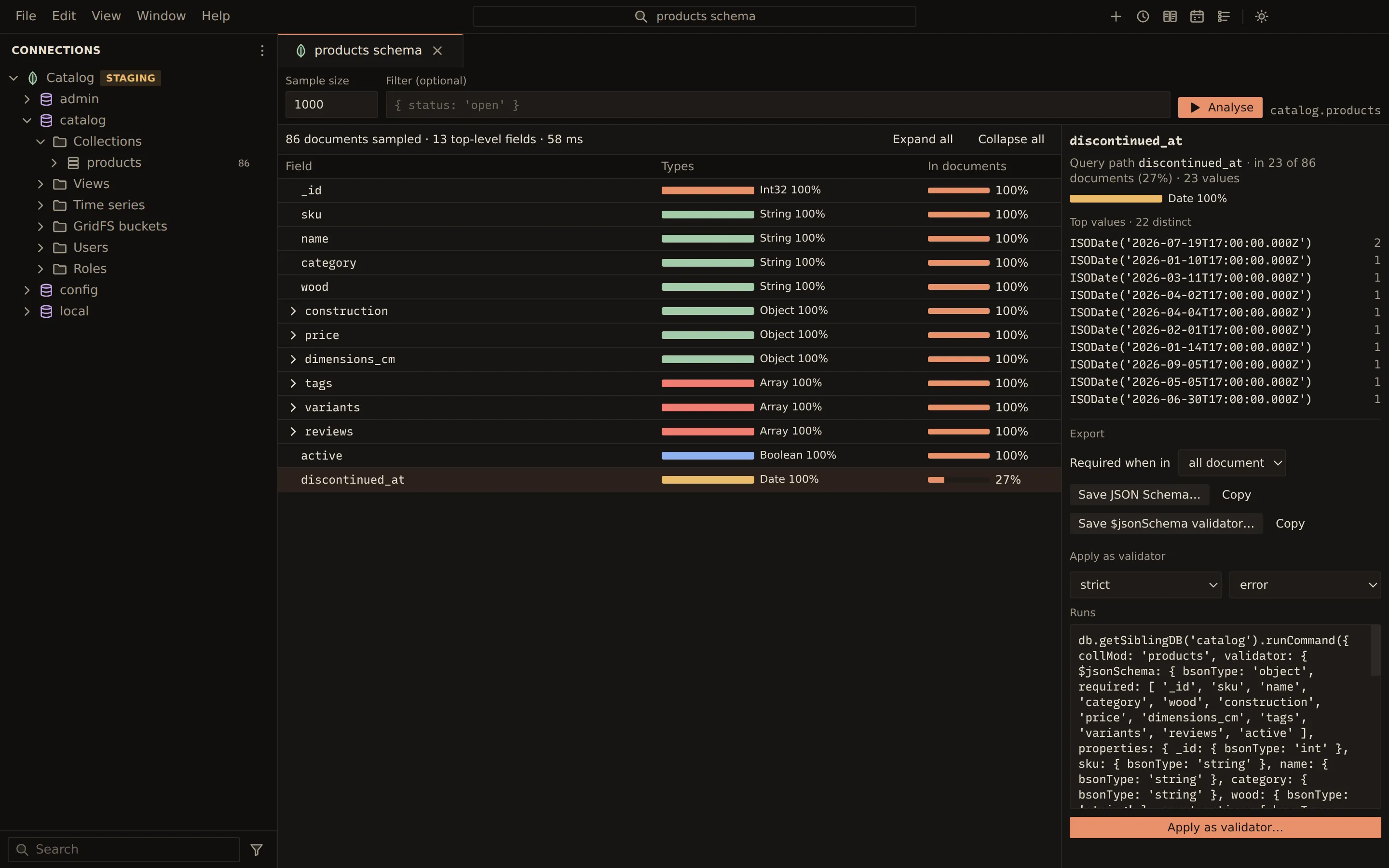Click Expand all
Screen dimensions: 1389x868
[x=922, y=139]
